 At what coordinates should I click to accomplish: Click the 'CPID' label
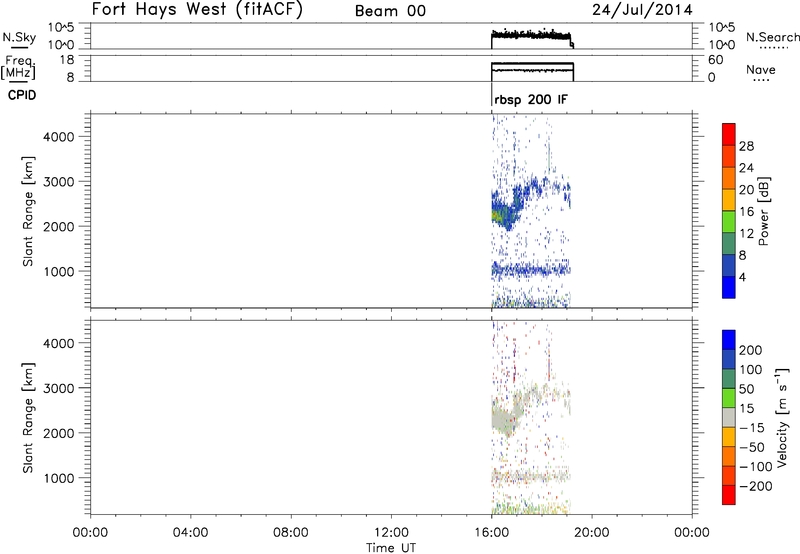(22, 95)
